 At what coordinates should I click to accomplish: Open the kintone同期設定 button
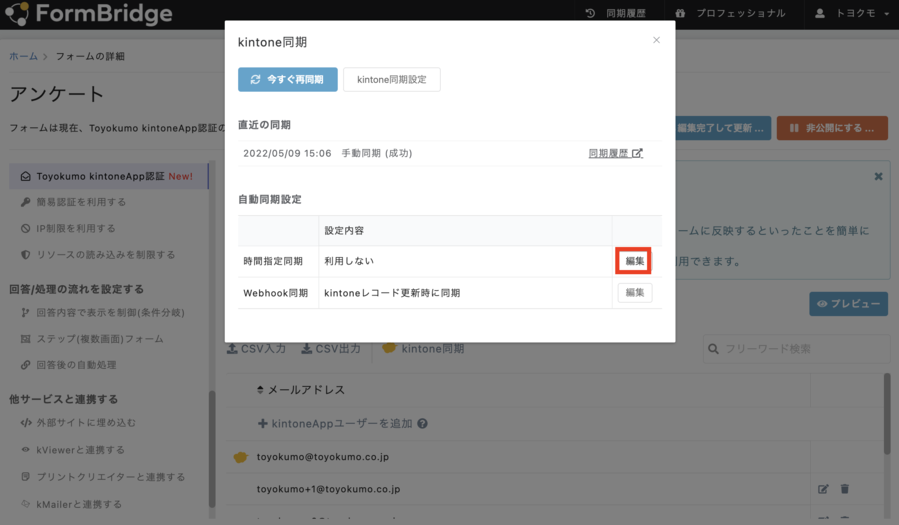point(392,80)
